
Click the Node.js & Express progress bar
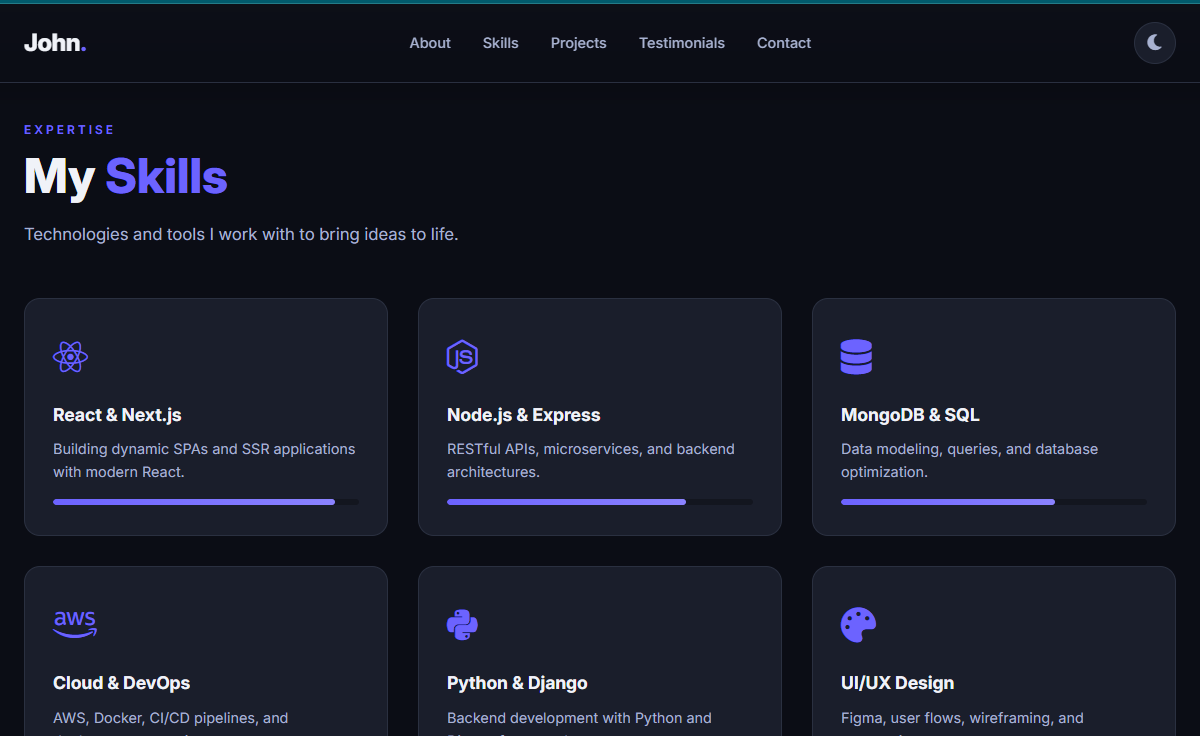click(600, 502)
